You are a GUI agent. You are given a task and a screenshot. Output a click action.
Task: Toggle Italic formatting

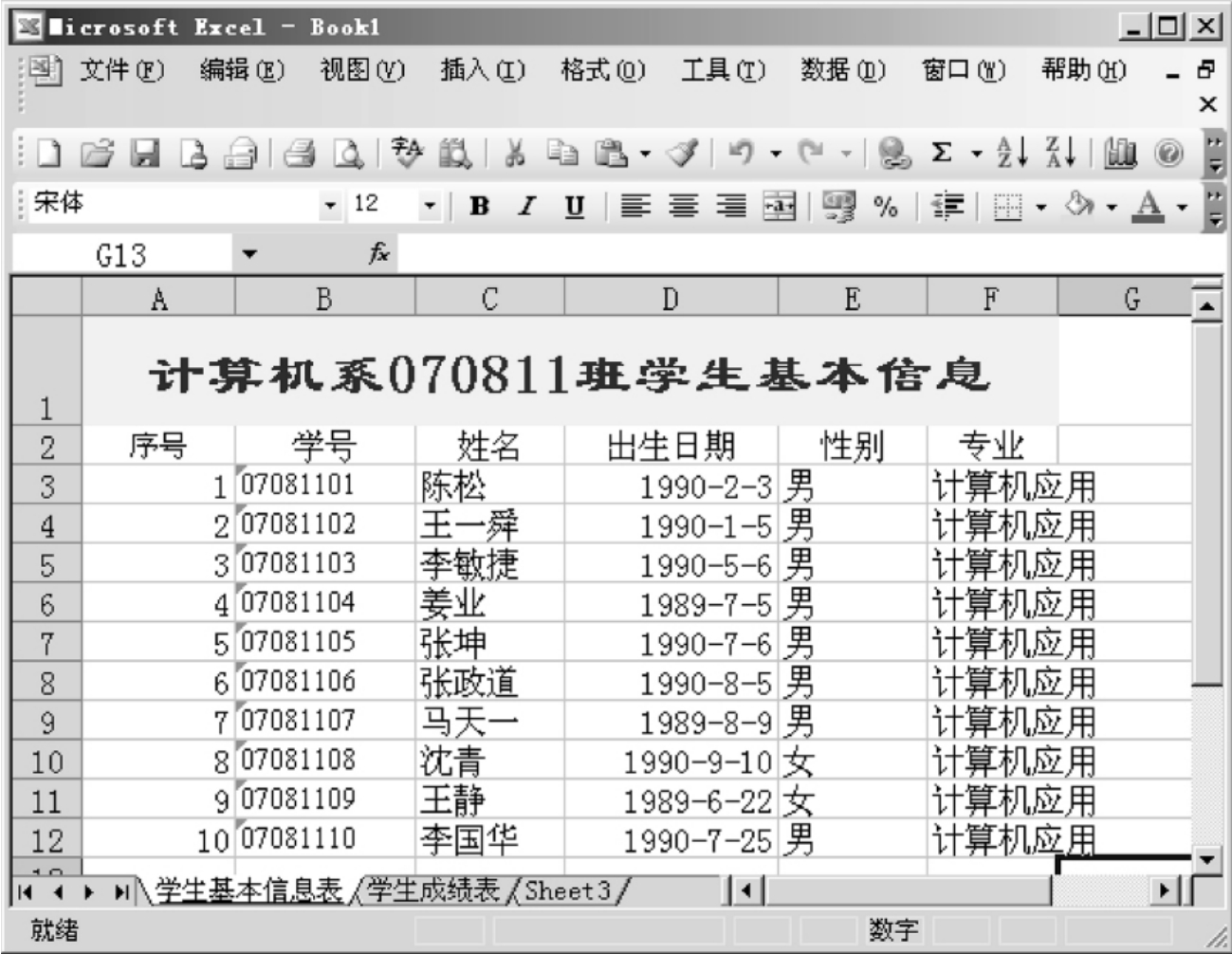(527, 206)
